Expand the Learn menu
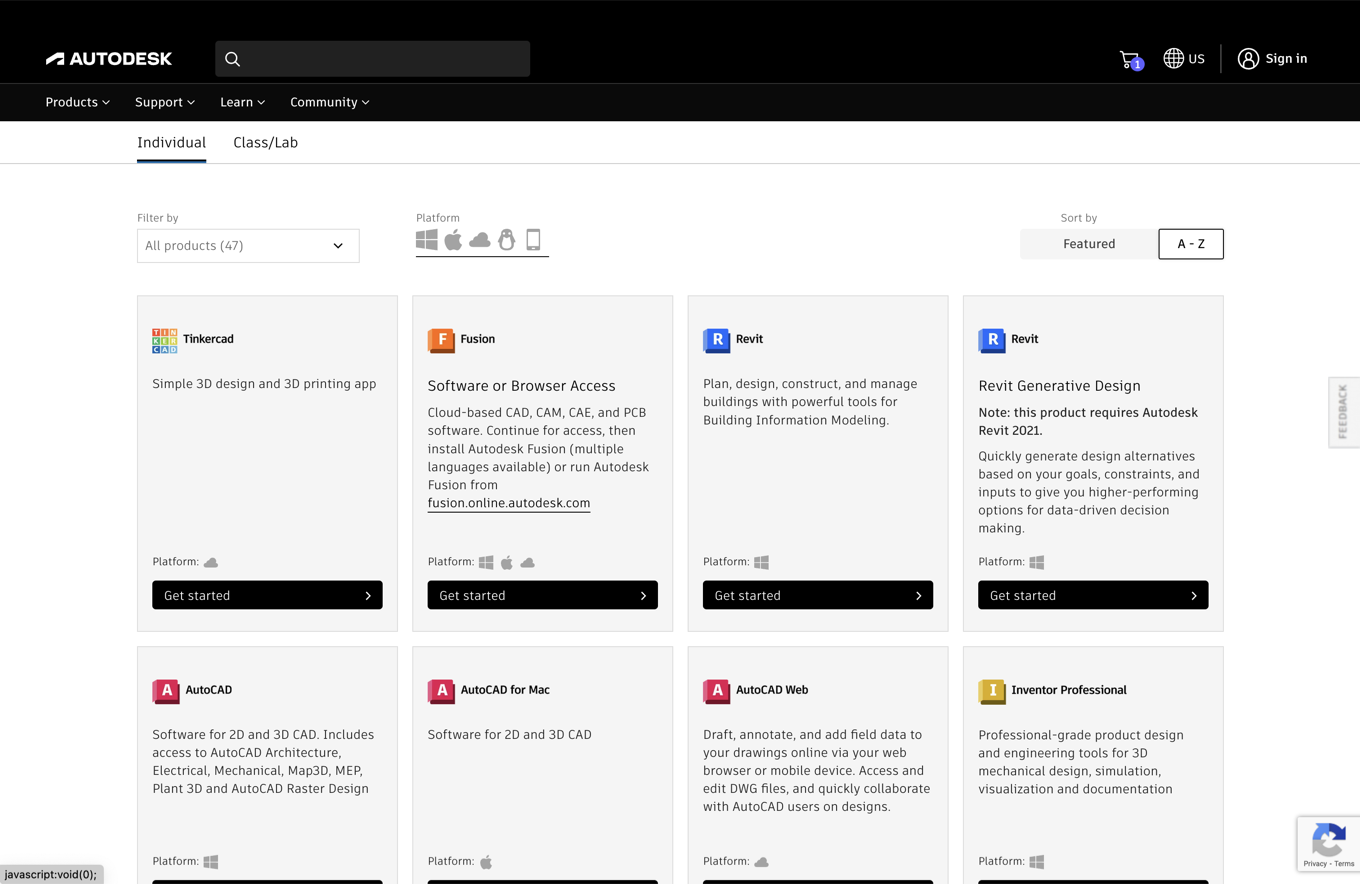1360x884 pixels. click(243, 102)
